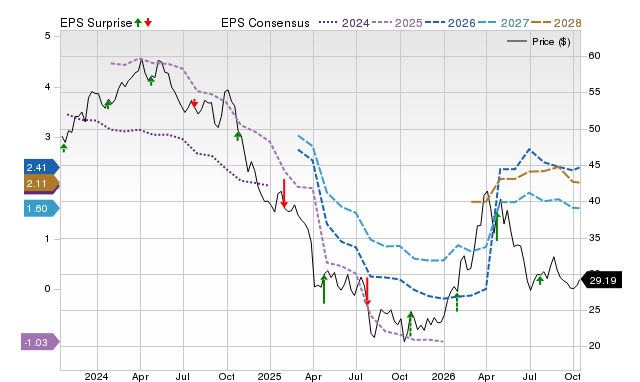Select the green surprise arrow before 2024 starts
640x382 pixels.
pyautogui.click(x=64, y=148)
